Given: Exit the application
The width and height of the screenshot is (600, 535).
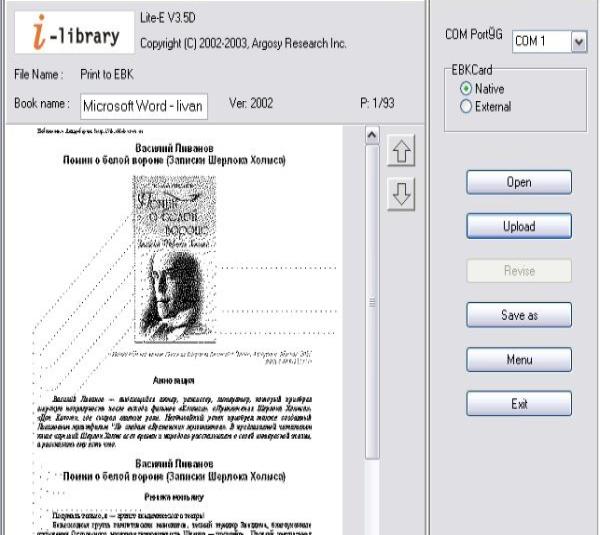Looking at the screenshot, I should click(519, 403).
